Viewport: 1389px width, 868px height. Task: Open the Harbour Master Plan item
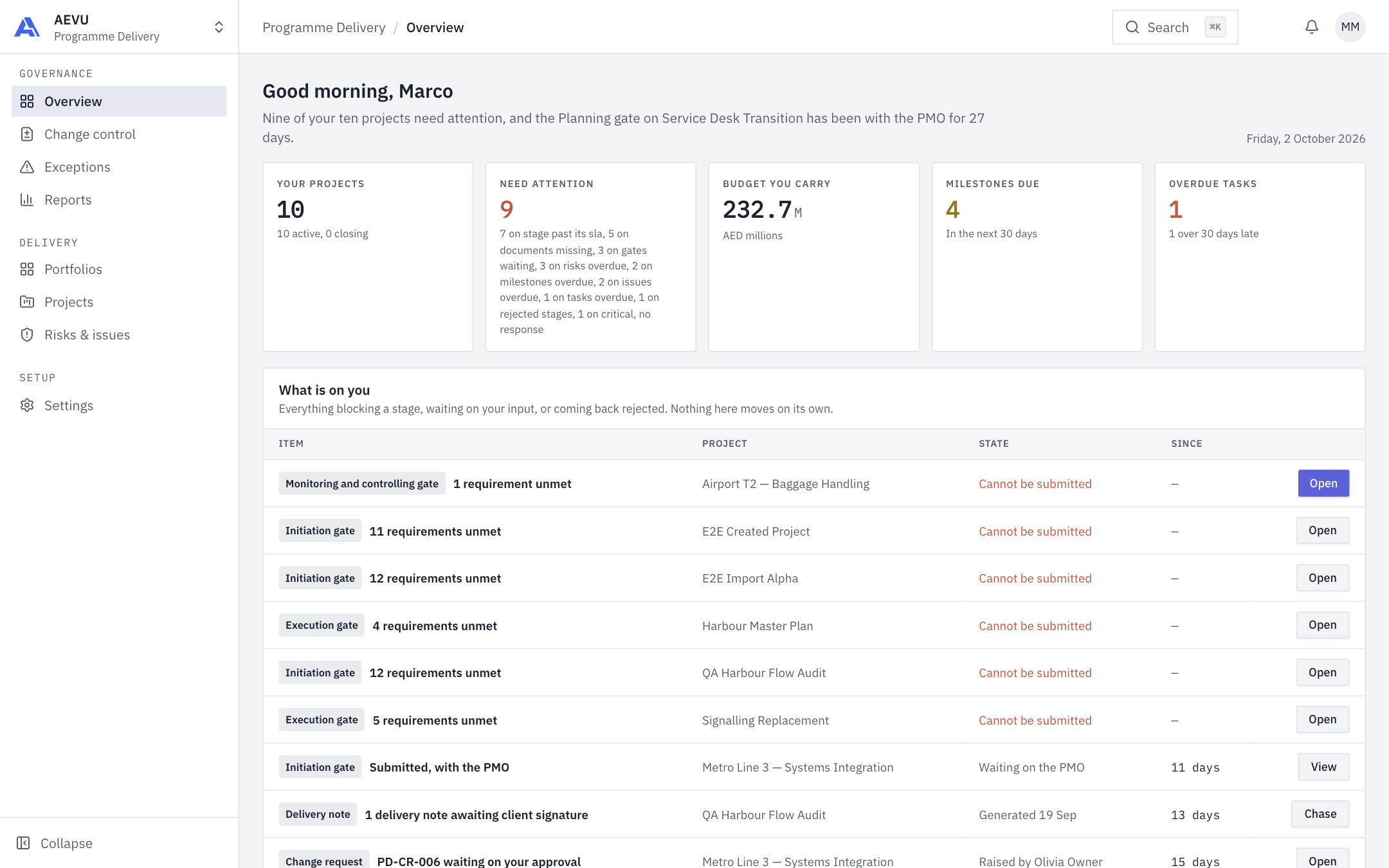tap(1322, 625)
